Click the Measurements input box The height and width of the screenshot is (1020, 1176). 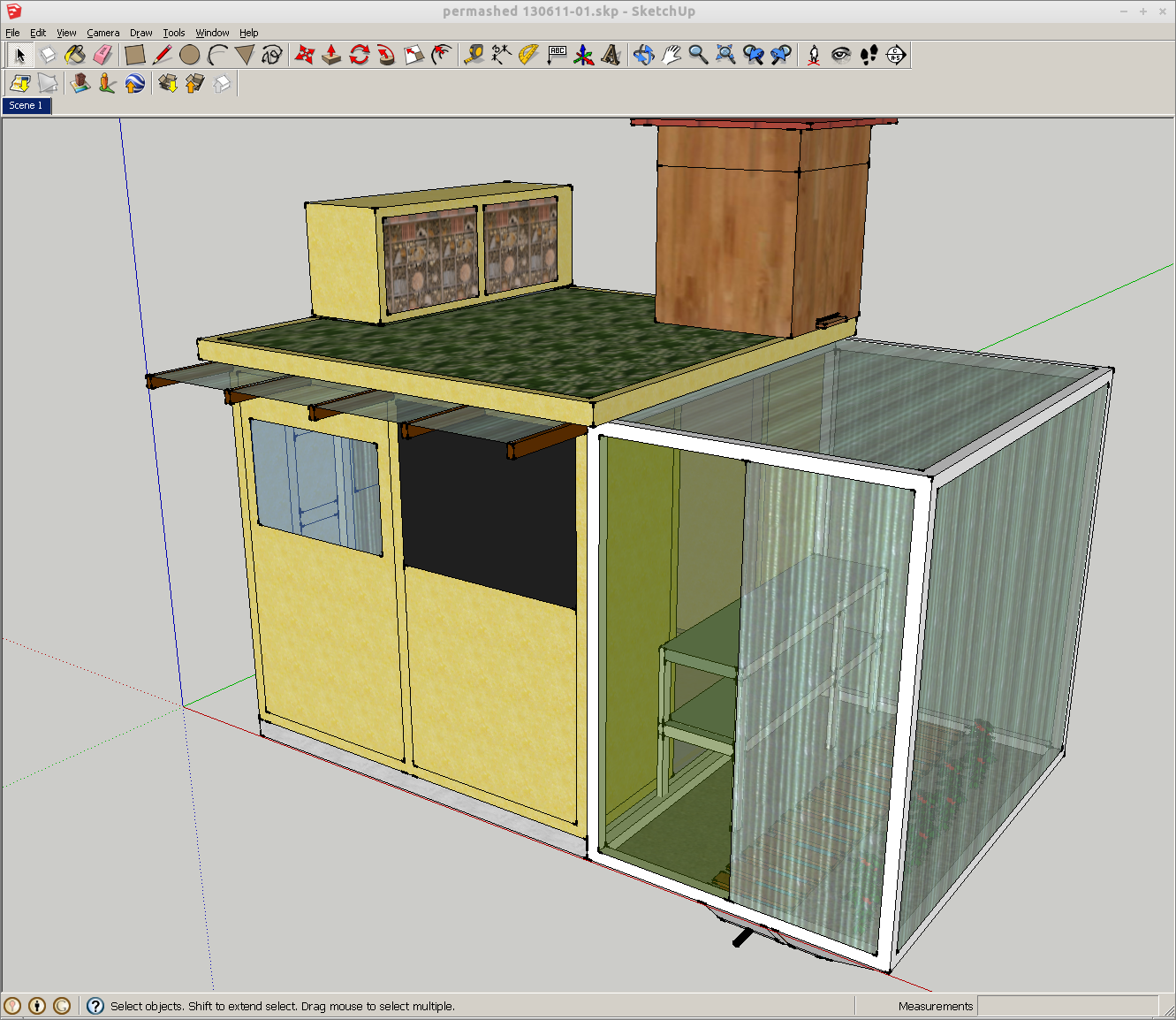click(1066, 1006)
